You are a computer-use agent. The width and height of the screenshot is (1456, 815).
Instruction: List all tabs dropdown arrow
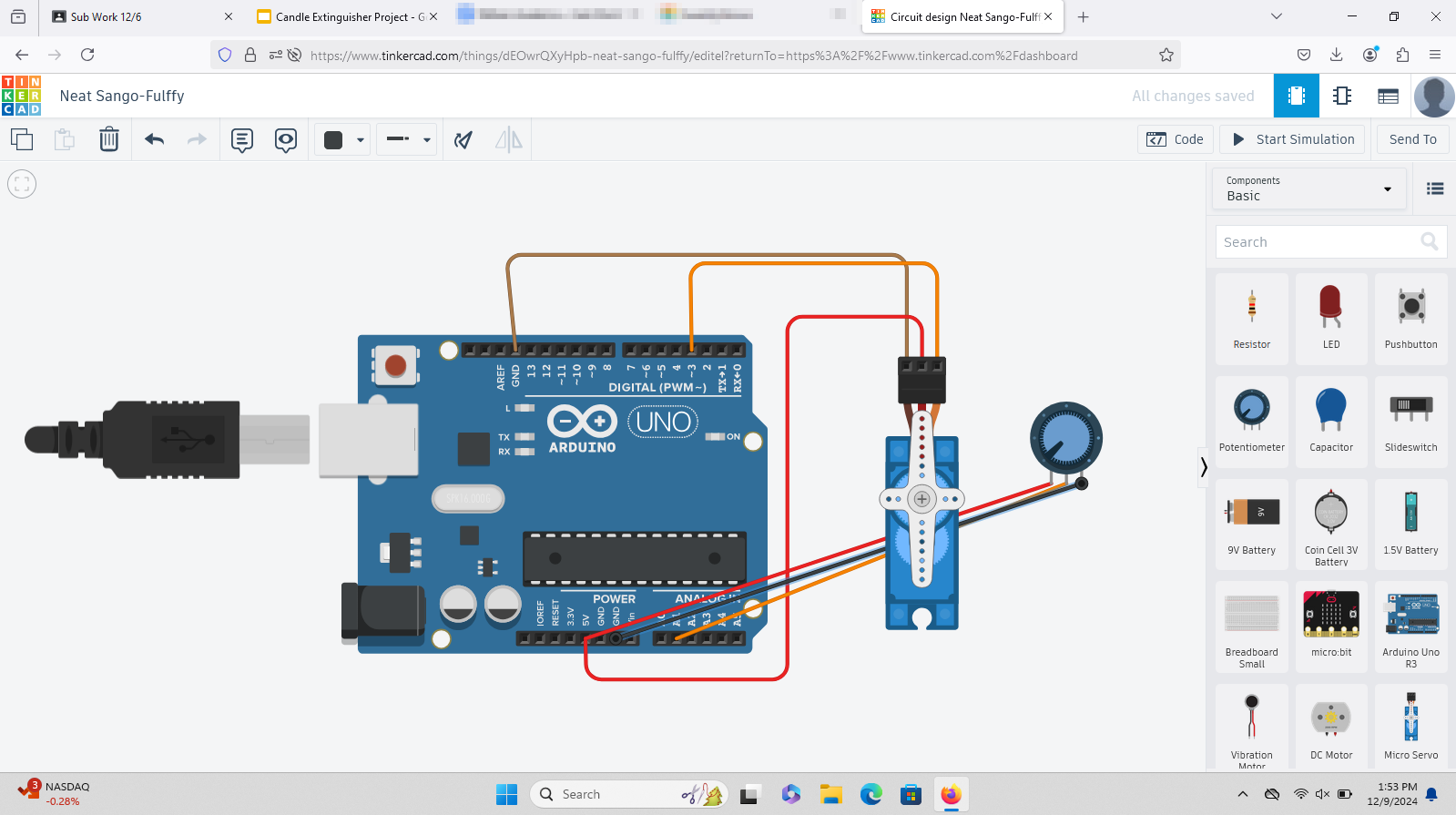pos(1277,16)
